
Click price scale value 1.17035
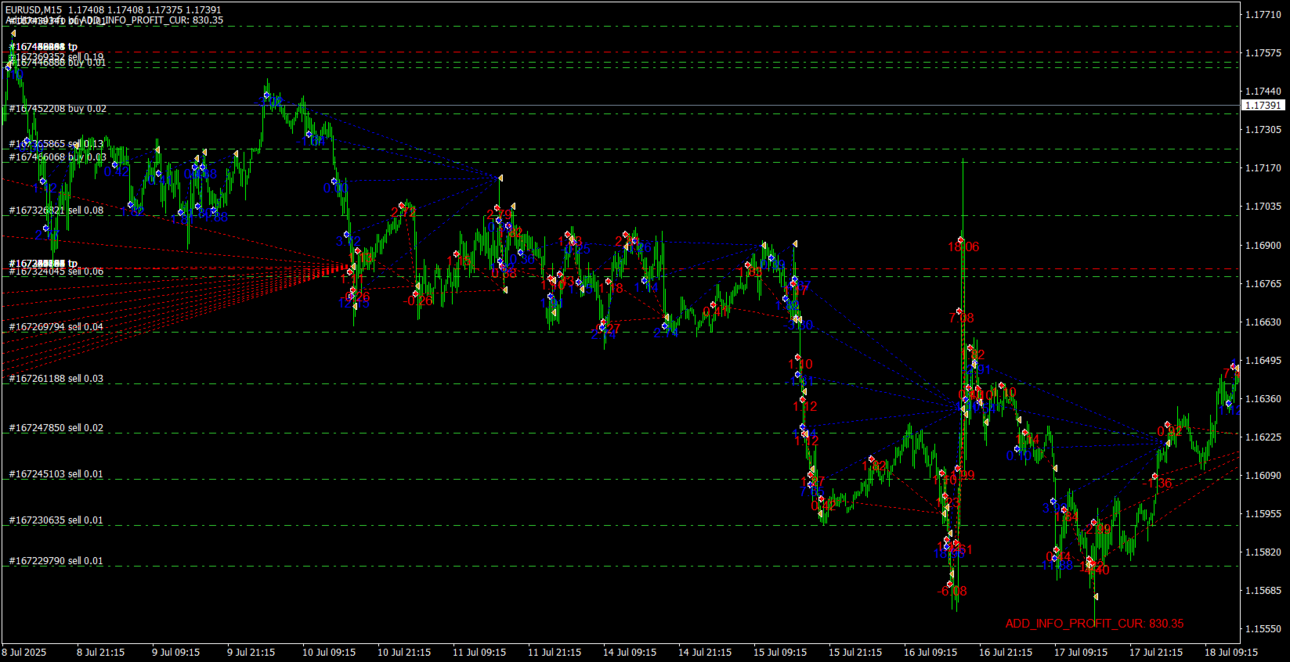click(x=1262, y=207)
